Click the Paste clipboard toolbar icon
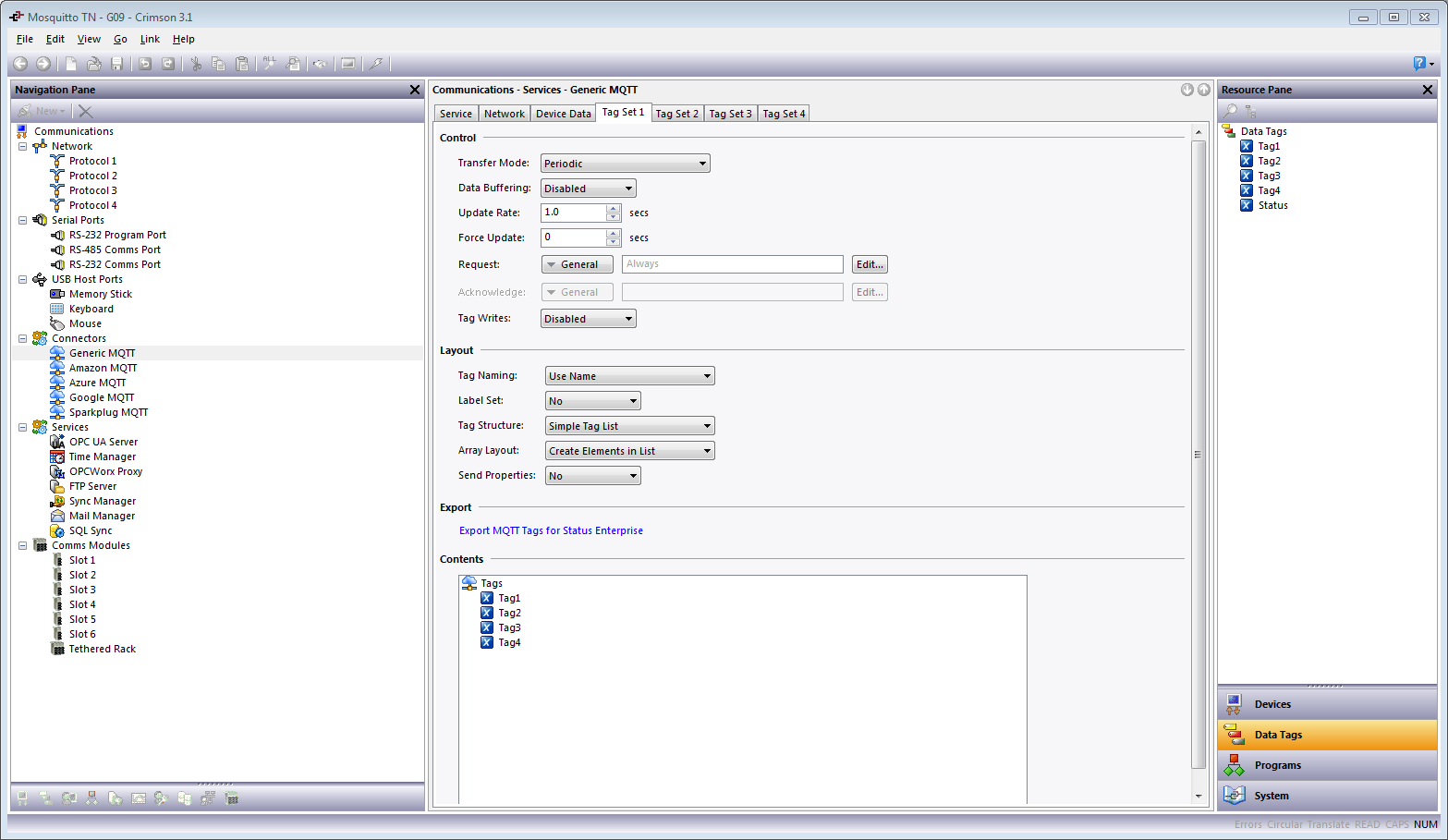Image resolution: width=1448 pixels, height=840 pixels. (x=242, y=64)
